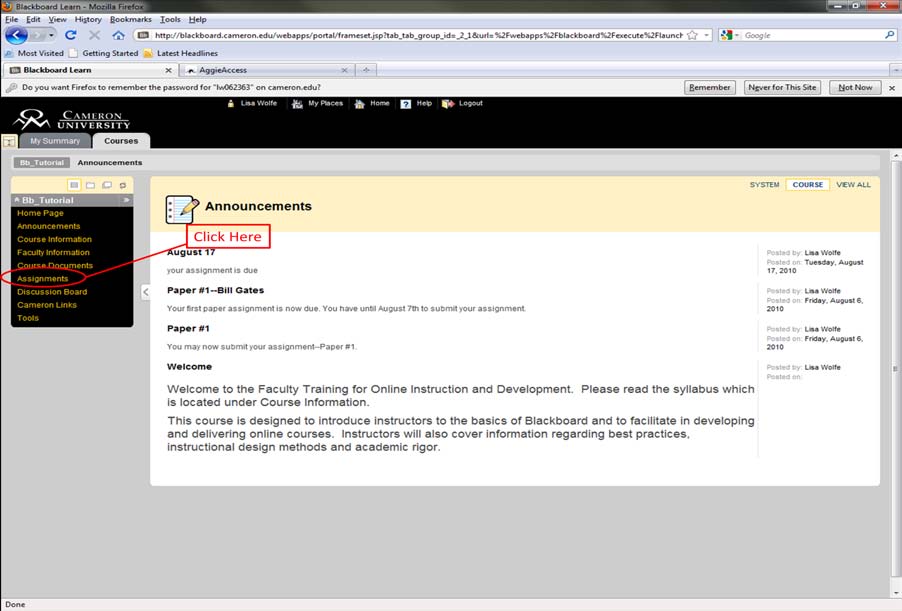
Task: Open the history dropdown beside the Back button
Action: pos(51,35)
